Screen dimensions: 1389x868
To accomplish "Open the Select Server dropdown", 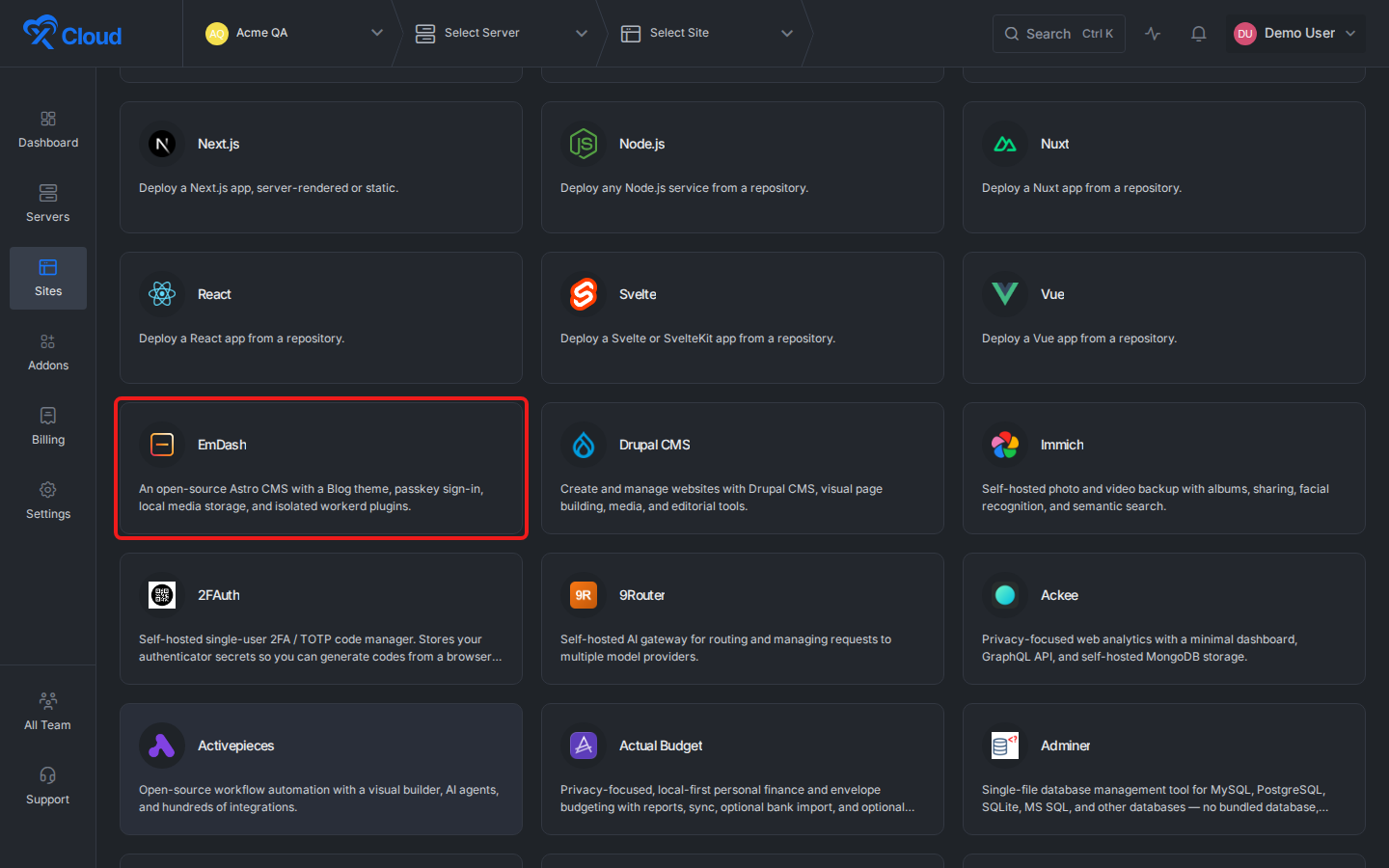I will (x=502, y=34).
